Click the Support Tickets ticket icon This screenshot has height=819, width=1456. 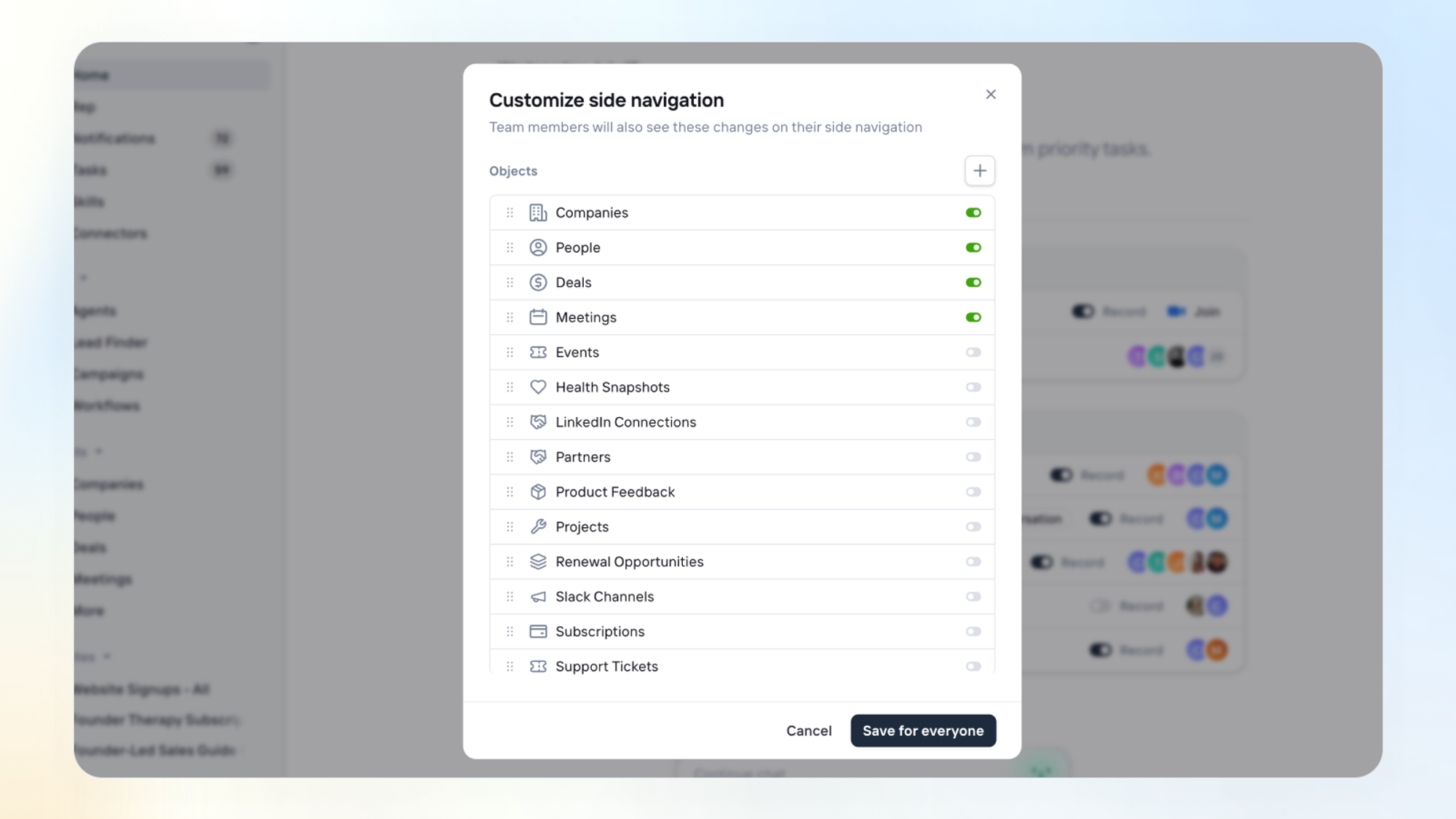pyautogui.click(x=538, y=667)
